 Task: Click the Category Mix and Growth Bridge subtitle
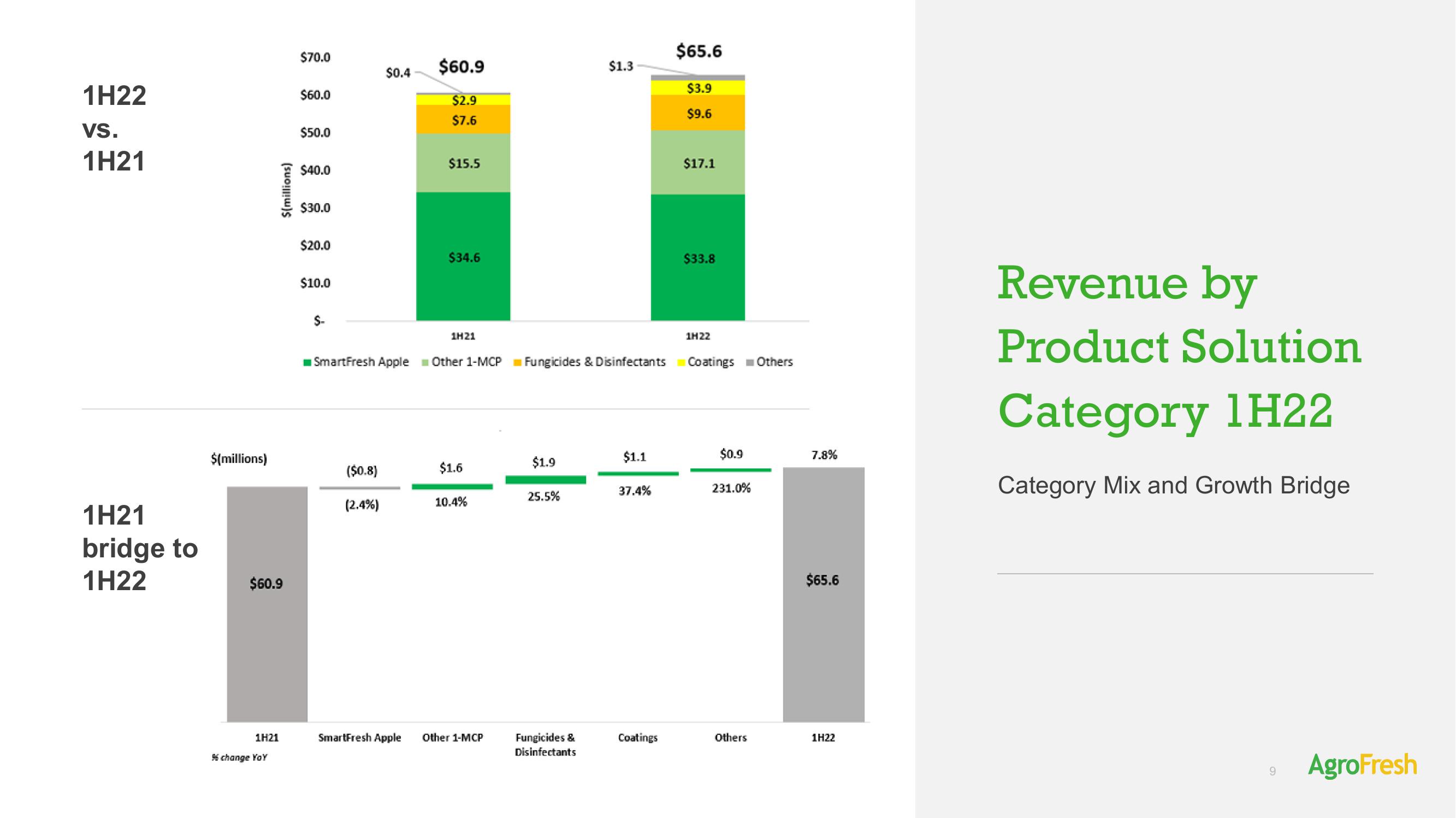1174,485
